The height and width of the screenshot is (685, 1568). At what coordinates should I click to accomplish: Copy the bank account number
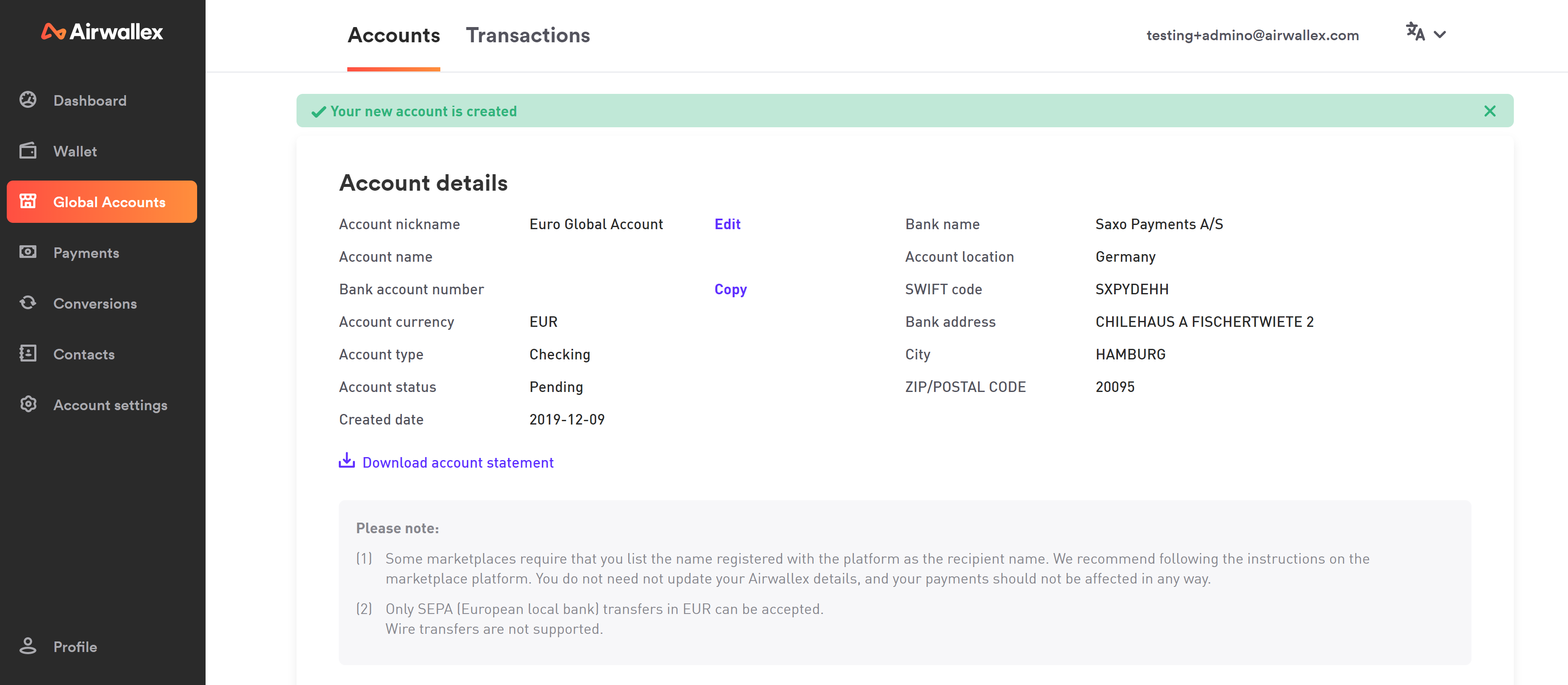coord(730,289)
